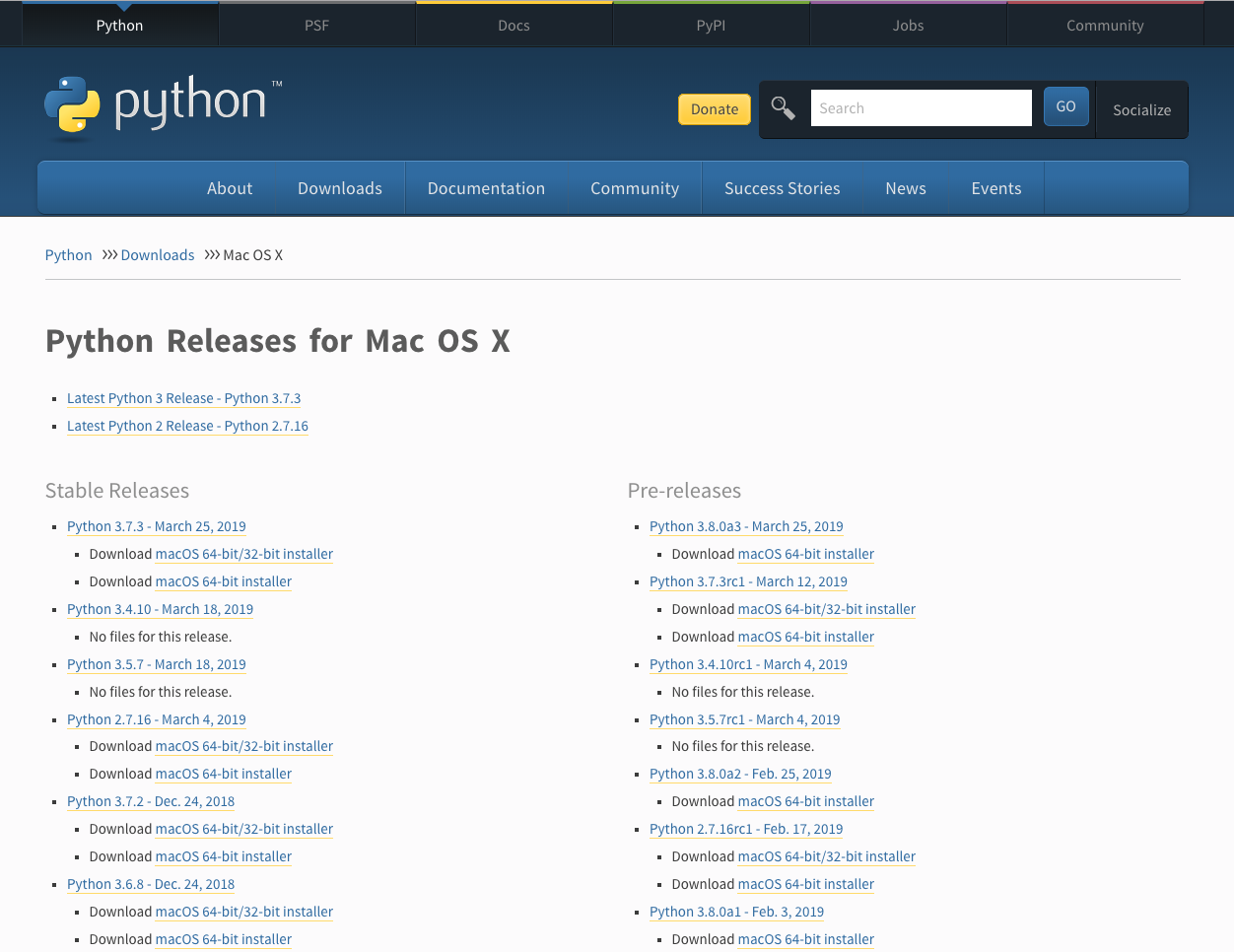Open Python 2.7.16rc1 - Feb. 17, 2019 pre-release
This screenshot has width=1234, height=952.
coord(746,829)
